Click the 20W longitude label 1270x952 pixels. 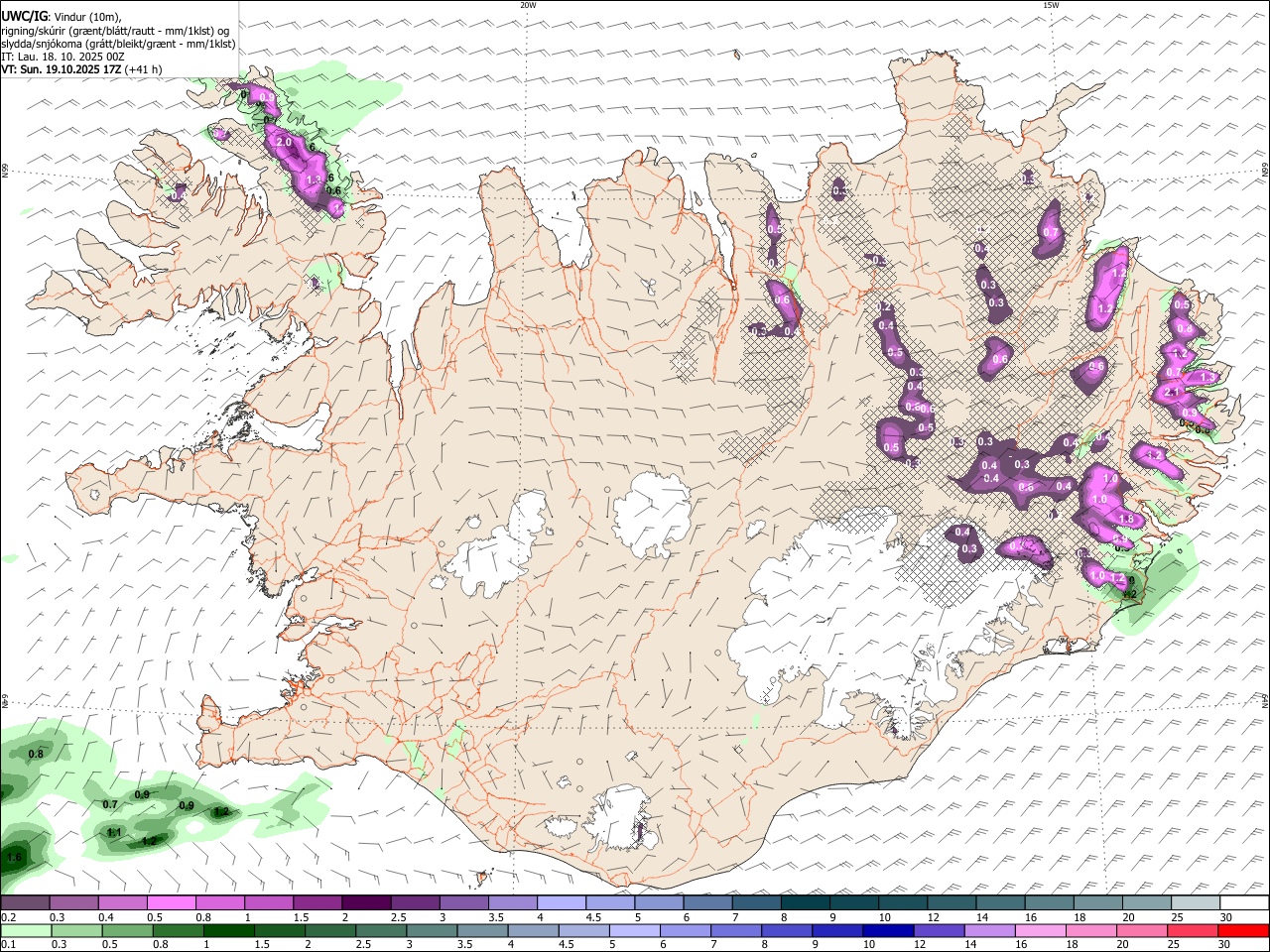coord(528,5)
